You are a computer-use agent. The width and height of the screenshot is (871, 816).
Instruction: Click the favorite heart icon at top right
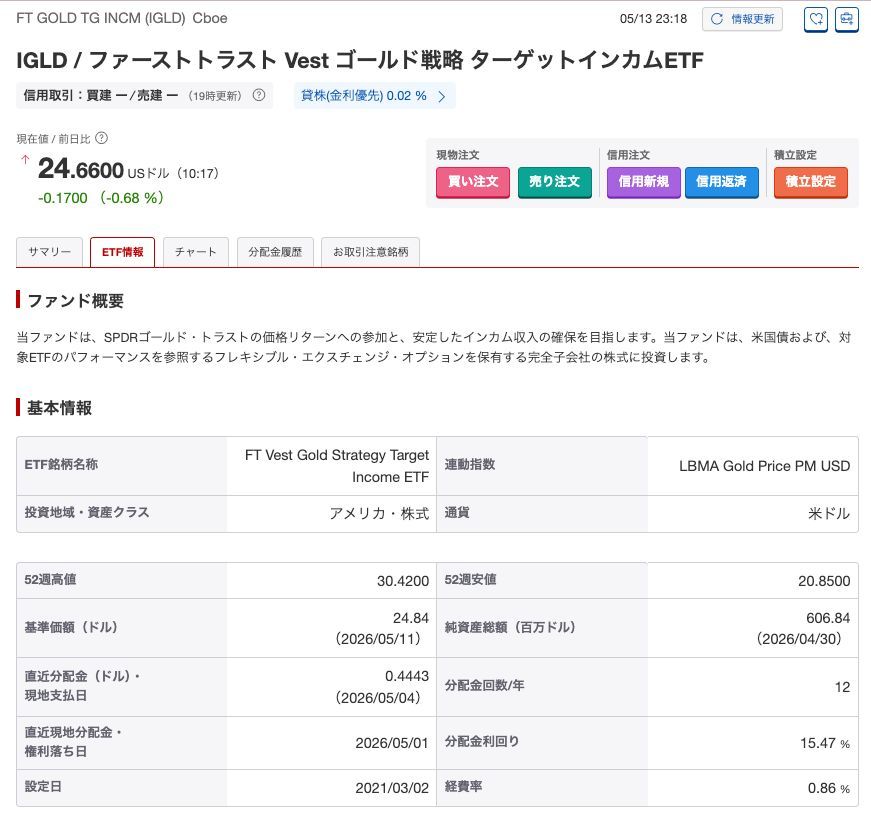(815, 19)
